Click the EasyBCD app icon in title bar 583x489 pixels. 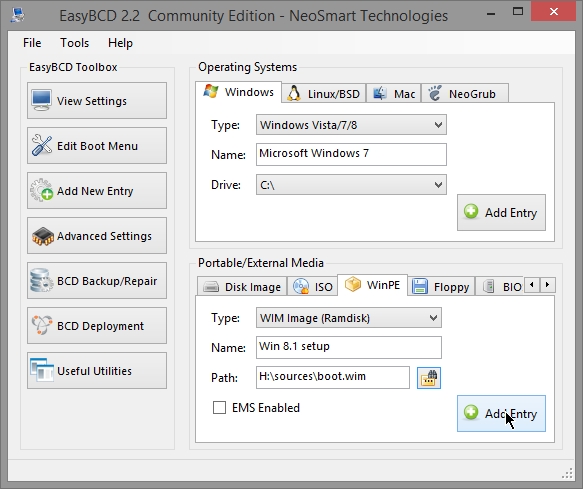[x=17, y=15]
